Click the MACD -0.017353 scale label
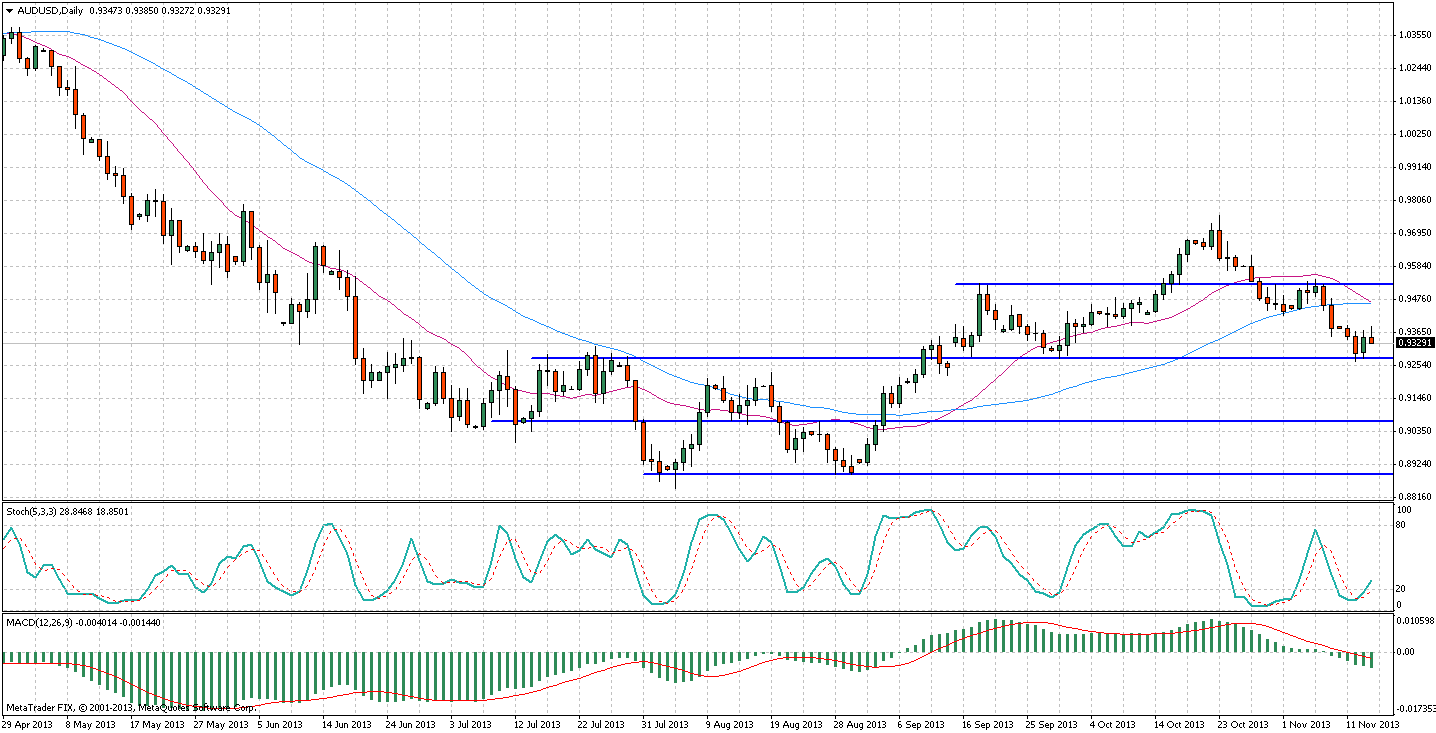This screenshot has width=1436, height=733. click(x=1414, y=707)
